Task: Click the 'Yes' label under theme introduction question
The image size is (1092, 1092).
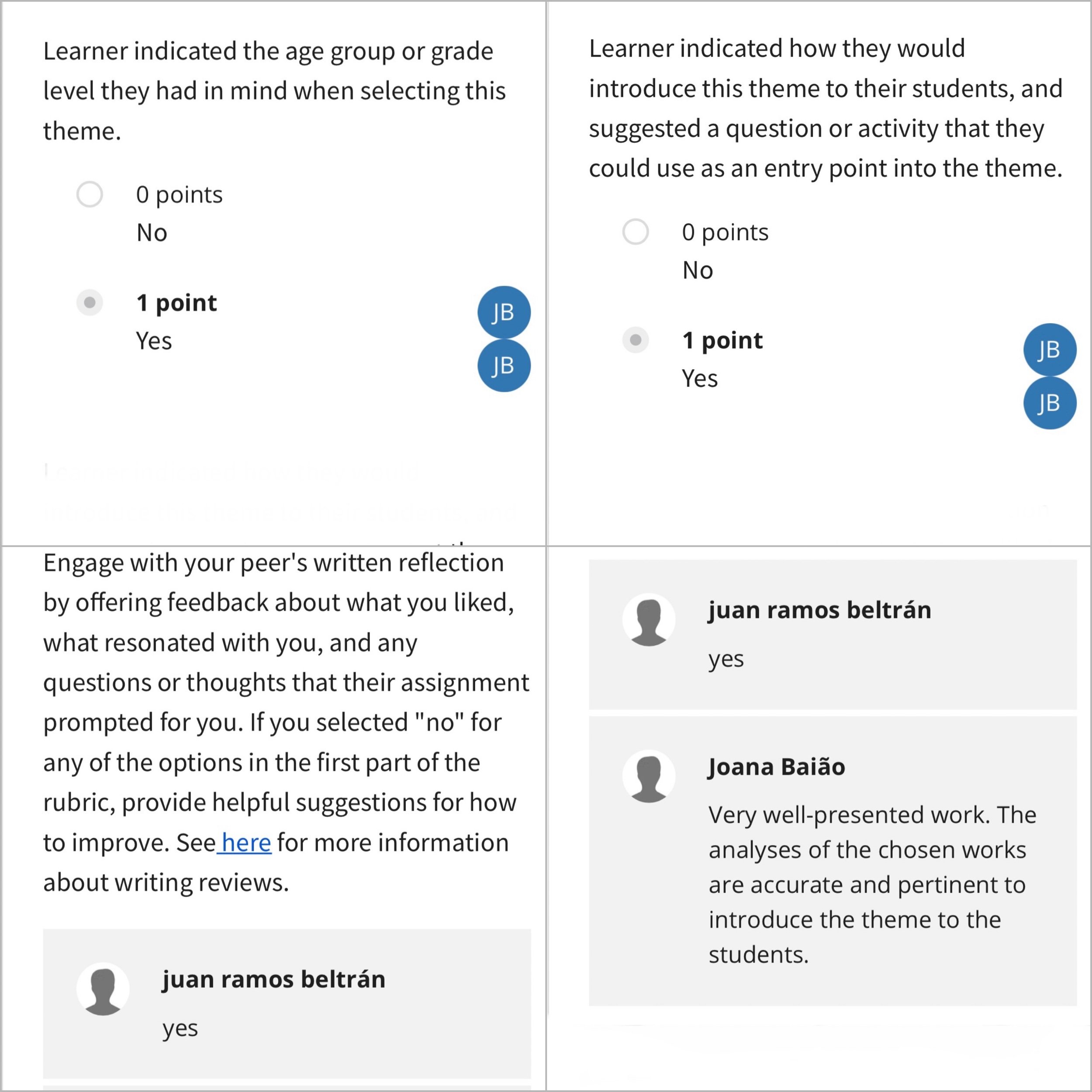Action: coord(700,378)
